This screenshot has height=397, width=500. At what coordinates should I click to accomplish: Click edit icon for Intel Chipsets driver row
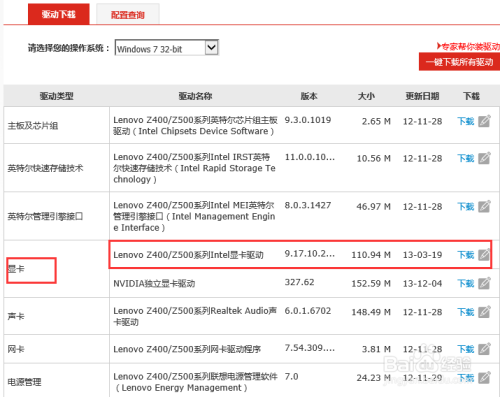pyautogui.click(x=484, y=121)
